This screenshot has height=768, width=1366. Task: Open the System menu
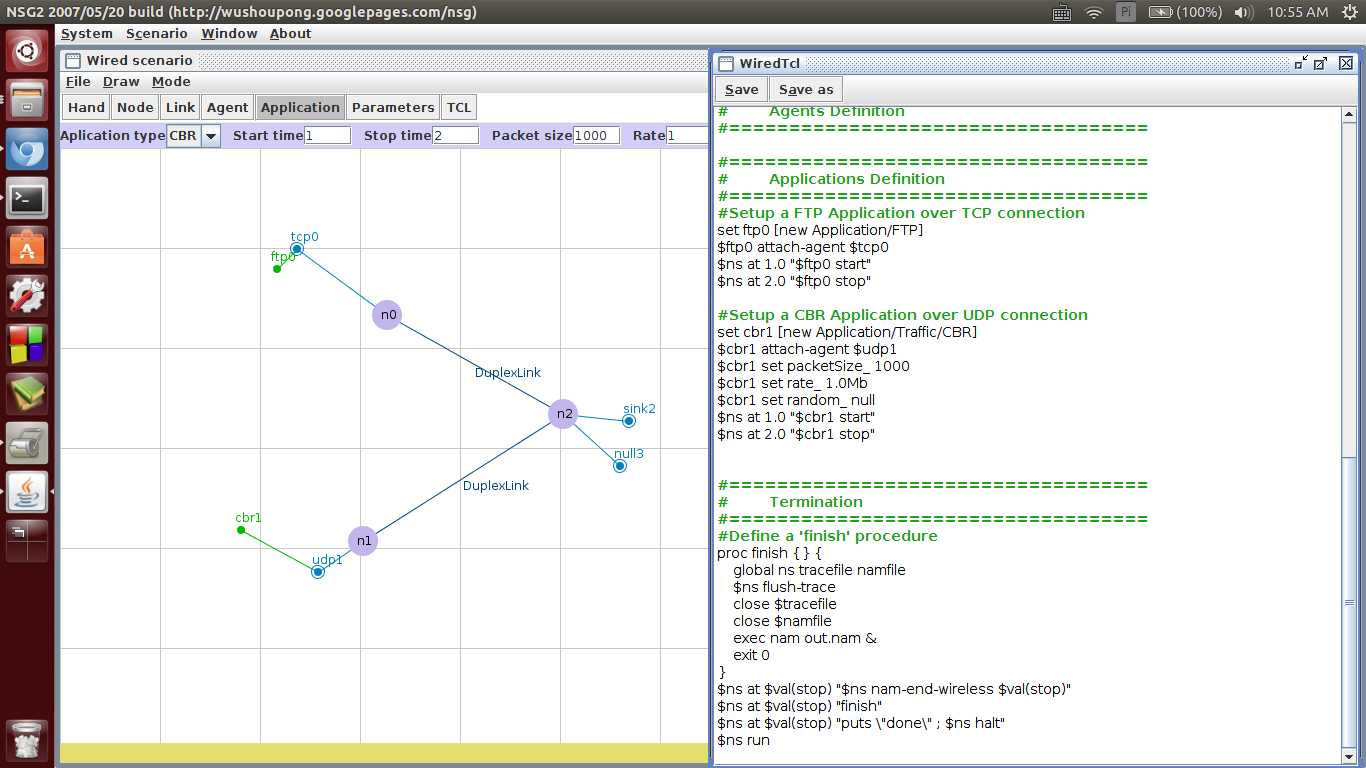click(x=87, y=33)
